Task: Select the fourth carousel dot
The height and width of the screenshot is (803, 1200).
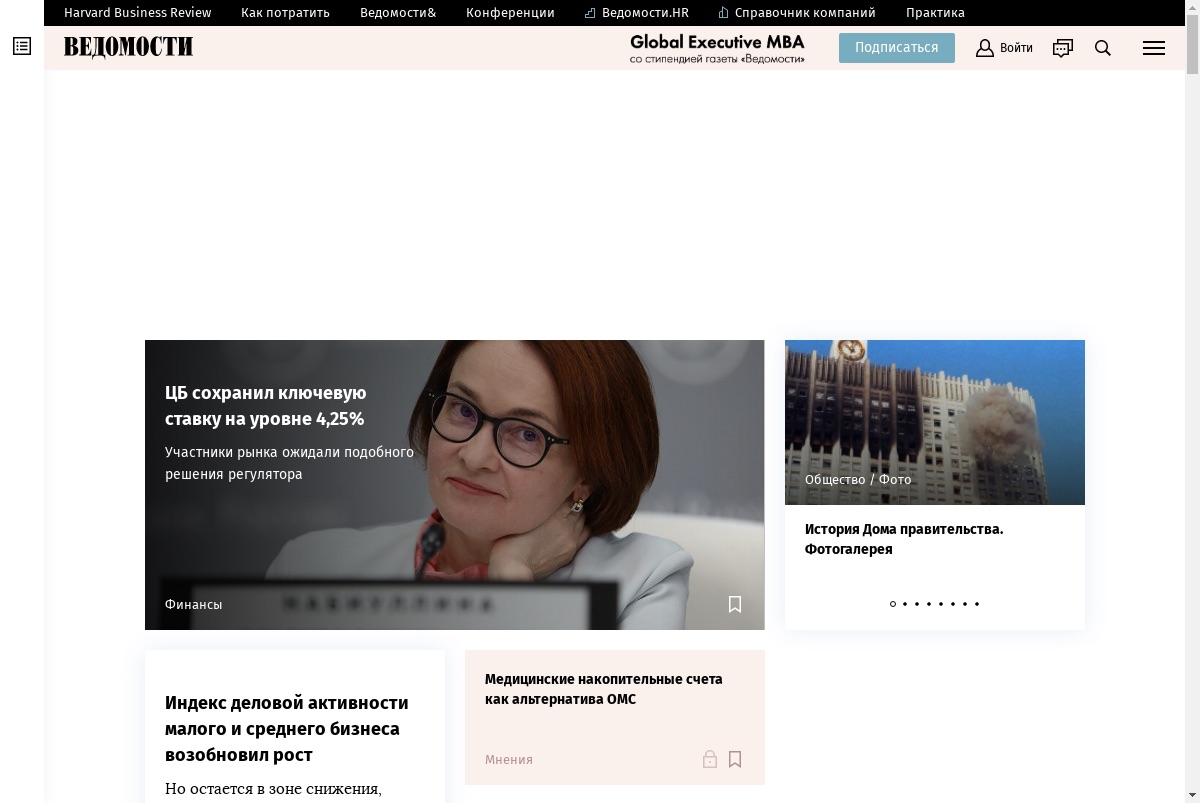Action: (929, 604)
